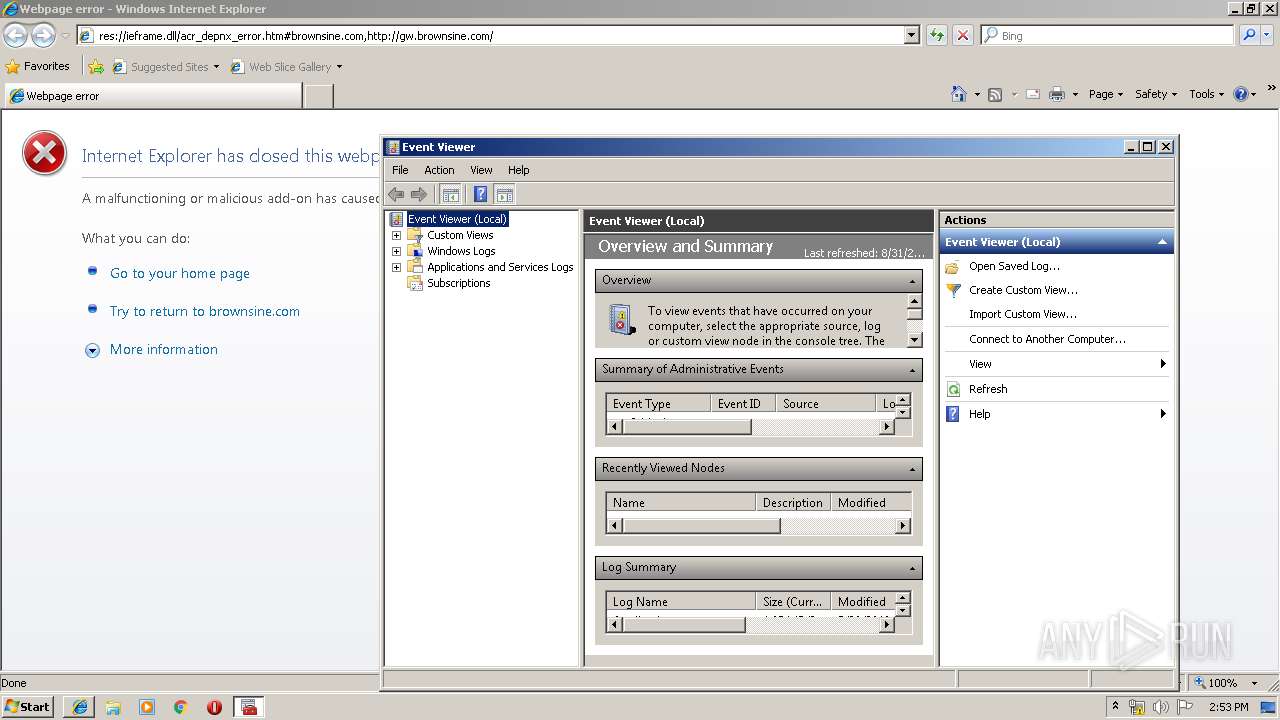Click the IE Print icon

(1059, 94)
